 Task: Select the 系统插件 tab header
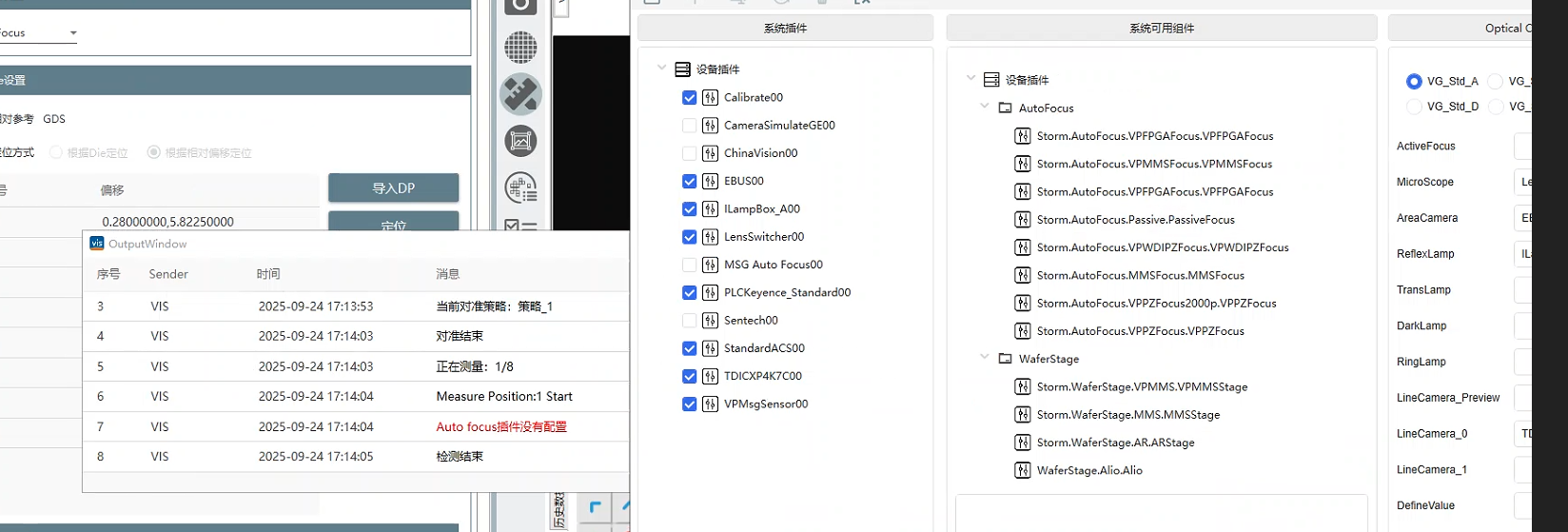click(x=785, y=29)
